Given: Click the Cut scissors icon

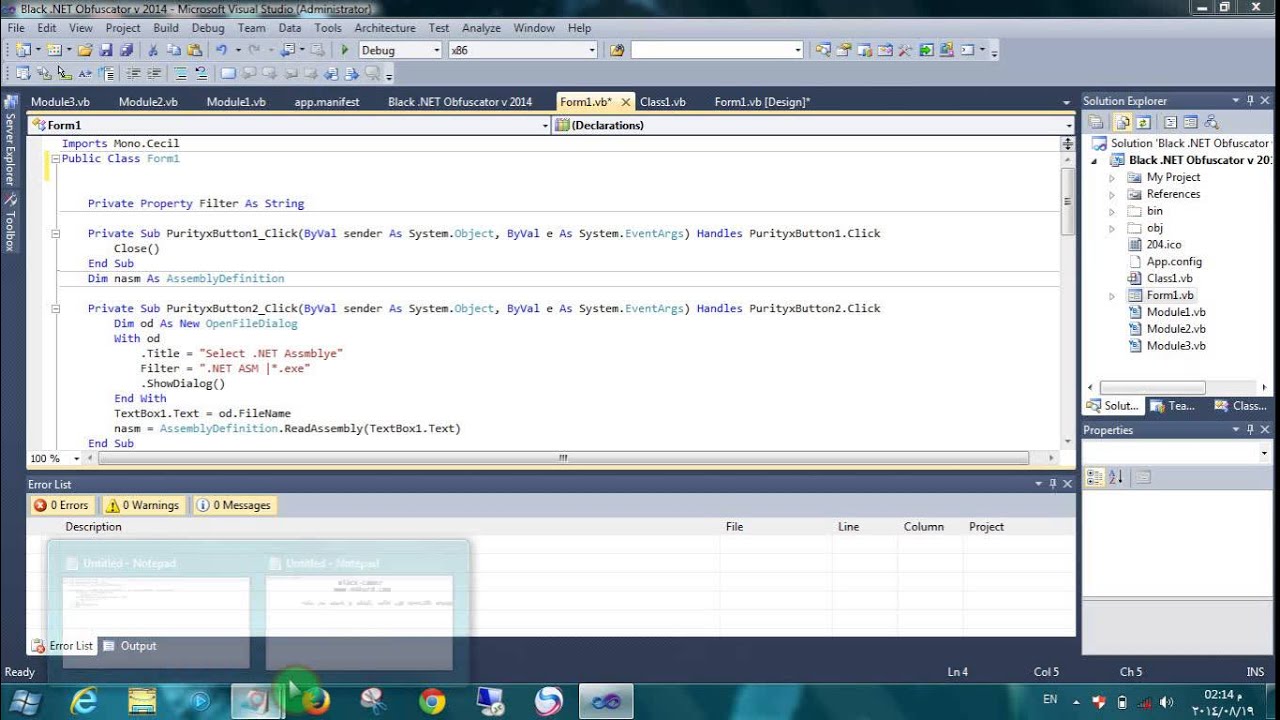Looking at the screenshot, I should [x=153, y=50].
